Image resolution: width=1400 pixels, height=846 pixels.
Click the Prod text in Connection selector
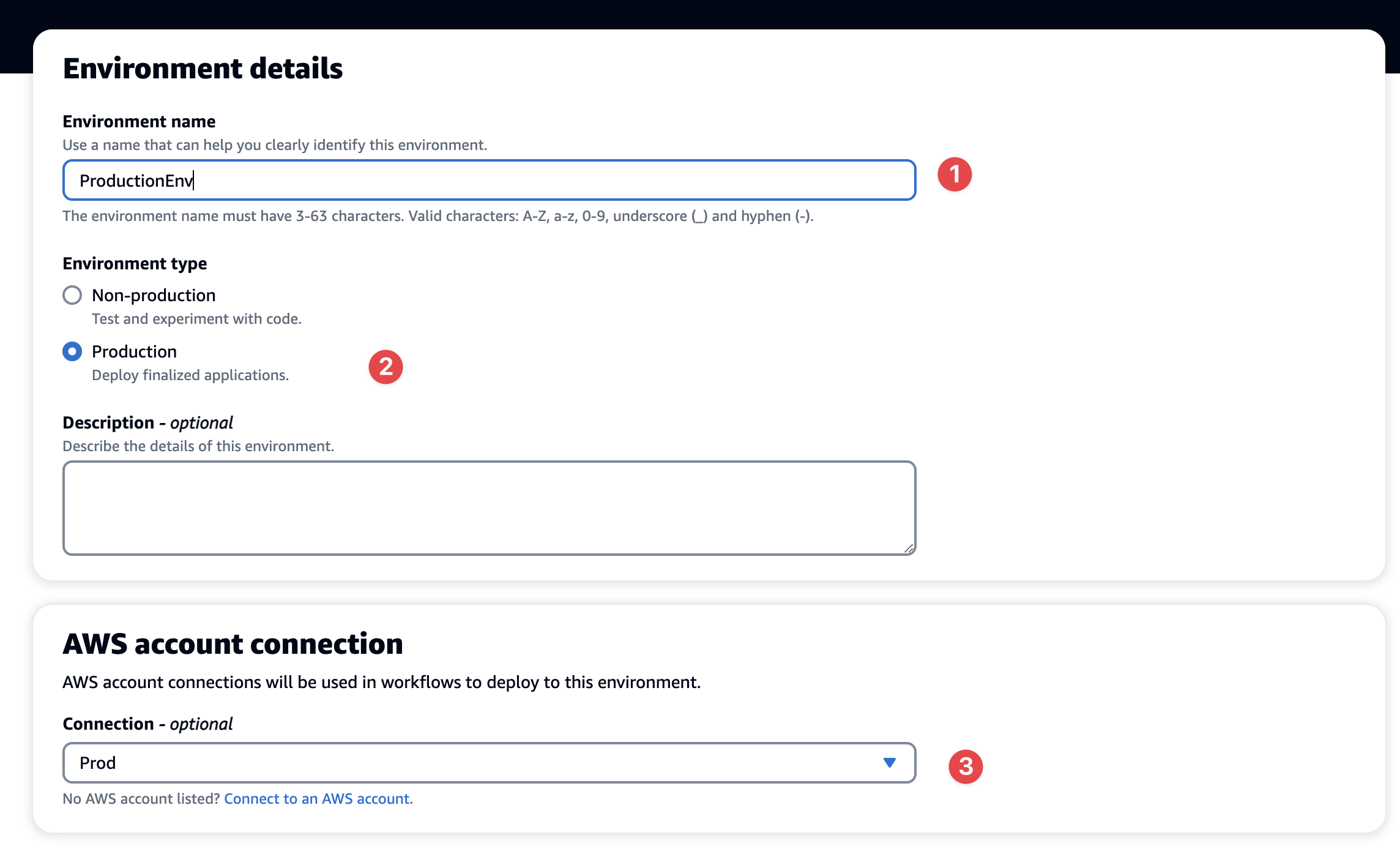pos(98,763)
